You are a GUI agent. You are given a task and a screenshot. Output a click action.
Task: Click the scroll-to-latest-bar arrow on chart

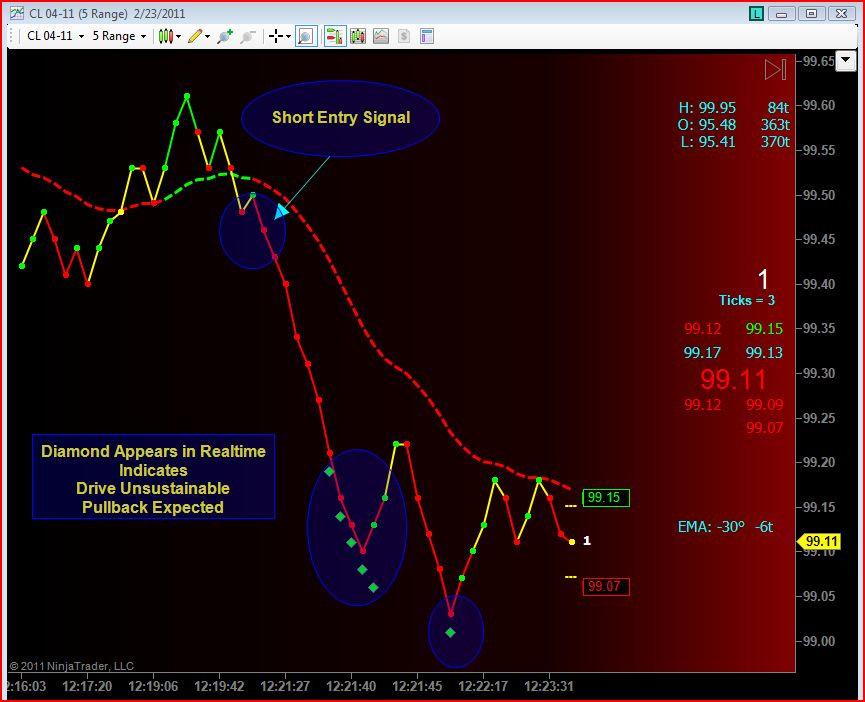pos(775,69)
